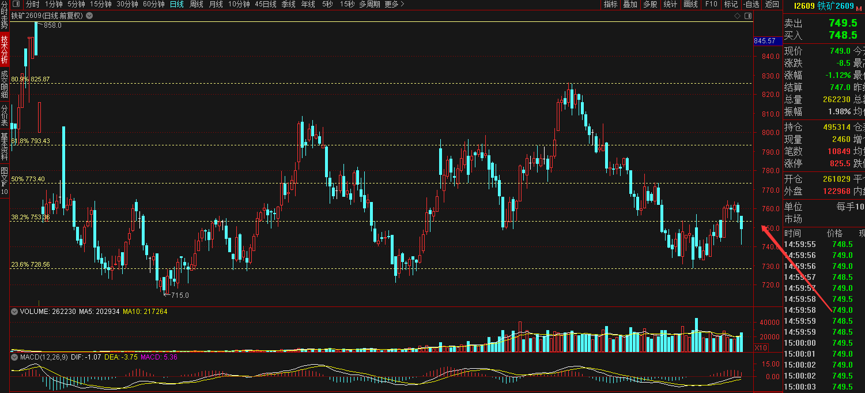
Task: Click the 时间 column header in the tick list
Action: point(793,233)
